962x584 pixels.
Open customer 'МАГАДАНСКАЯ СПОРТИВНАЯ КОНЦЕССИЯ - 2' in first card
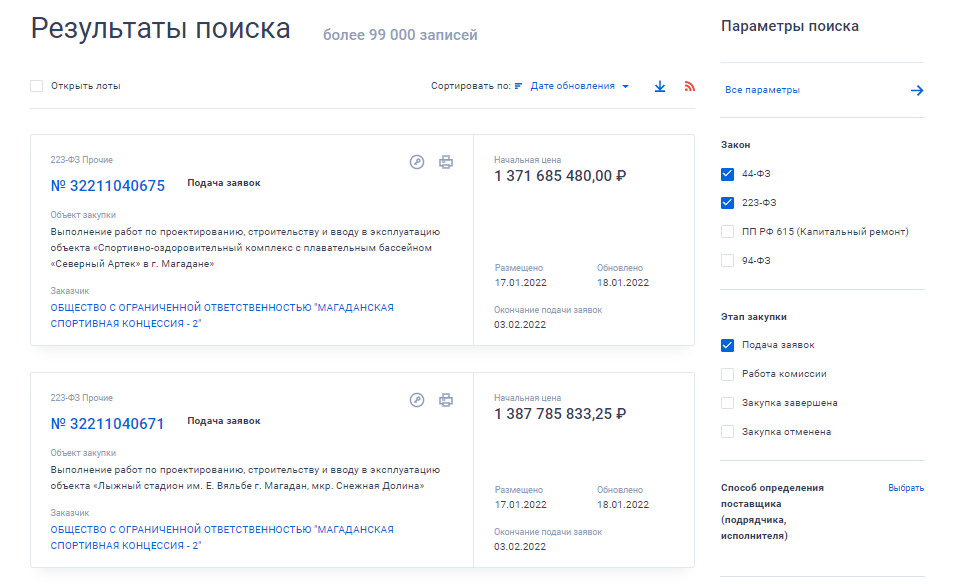coord(222,315)
